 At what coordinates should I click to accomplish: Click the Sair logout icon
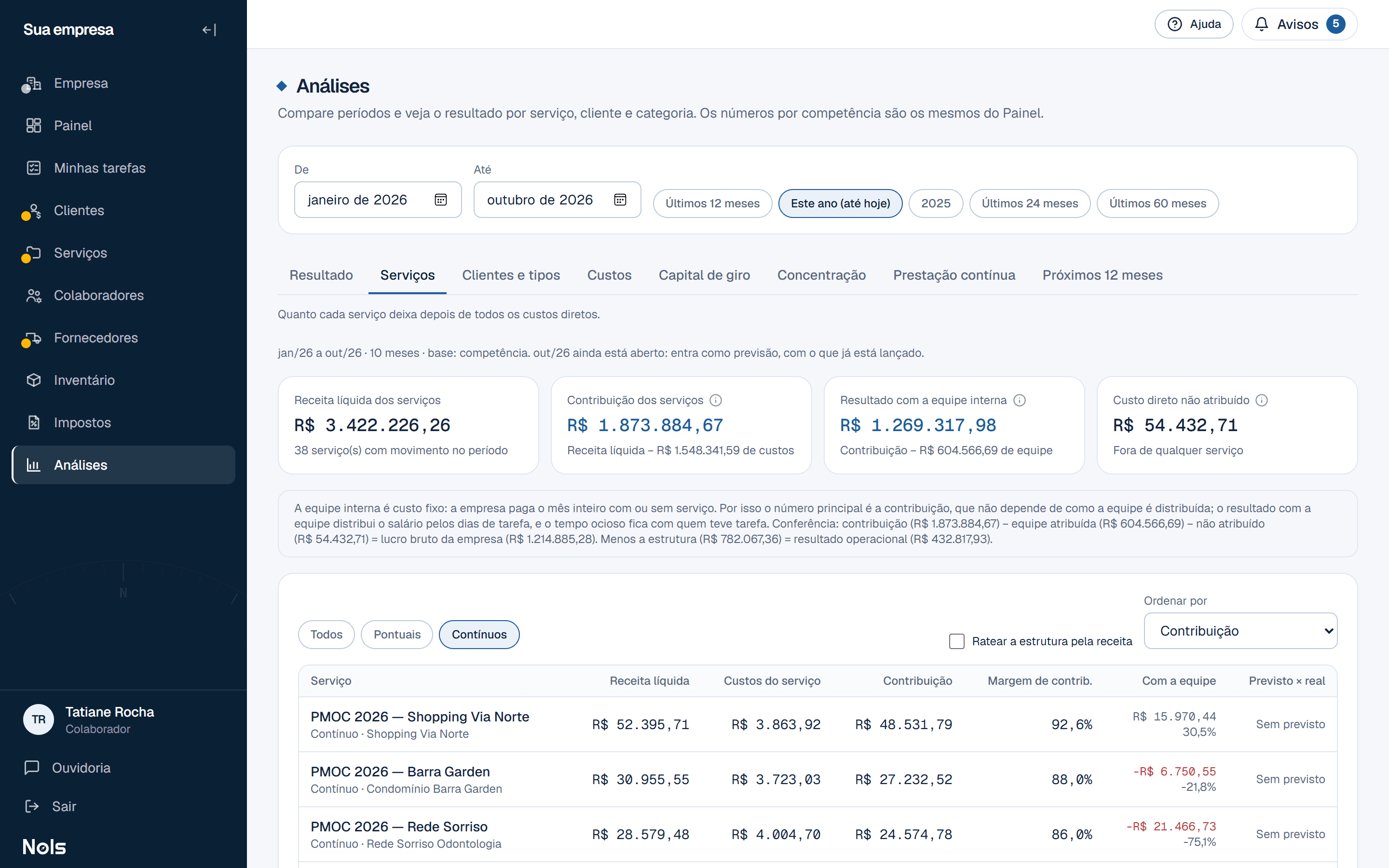[32, 806]
